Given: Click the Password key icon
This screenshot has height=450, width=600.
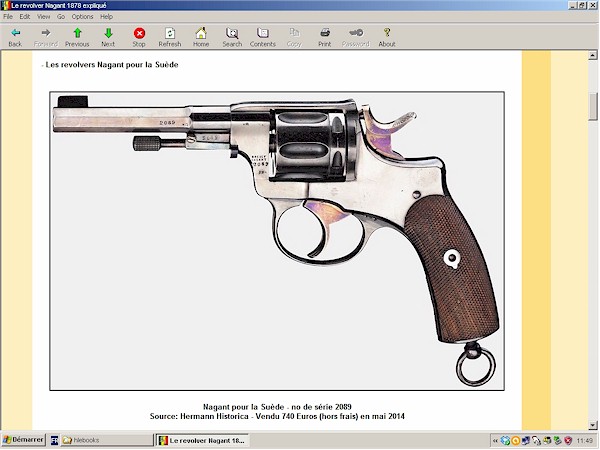Looking at the screenshot, I should [356, 38].
